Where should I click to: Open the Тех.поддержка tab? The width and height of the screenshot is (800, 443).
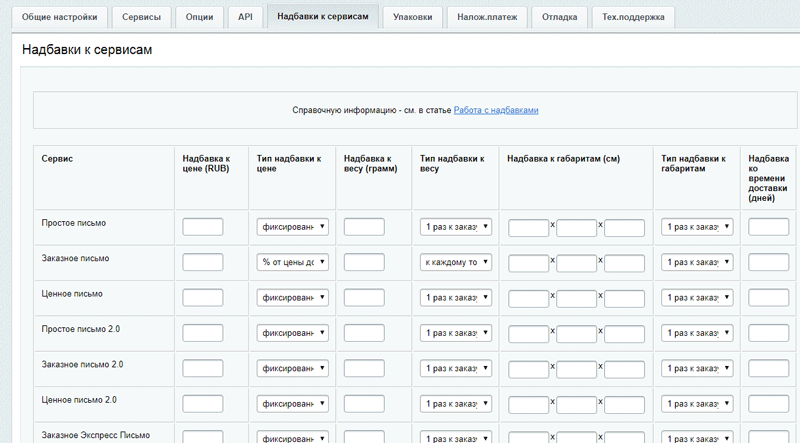634,17
